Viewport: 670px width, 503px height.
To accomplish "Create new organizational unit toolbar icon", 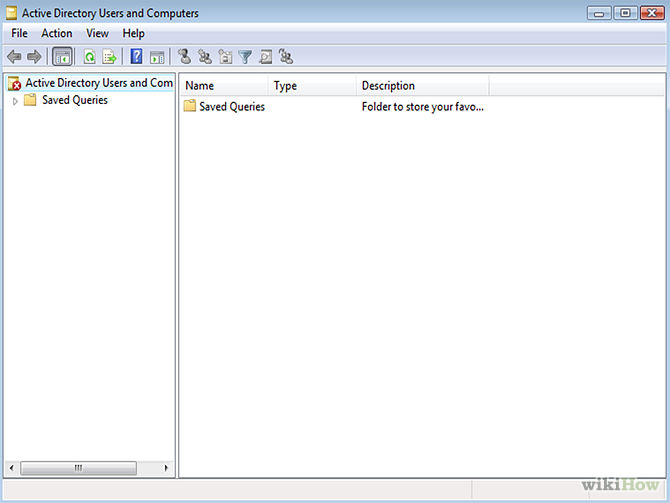I will [x=225, y=56].
